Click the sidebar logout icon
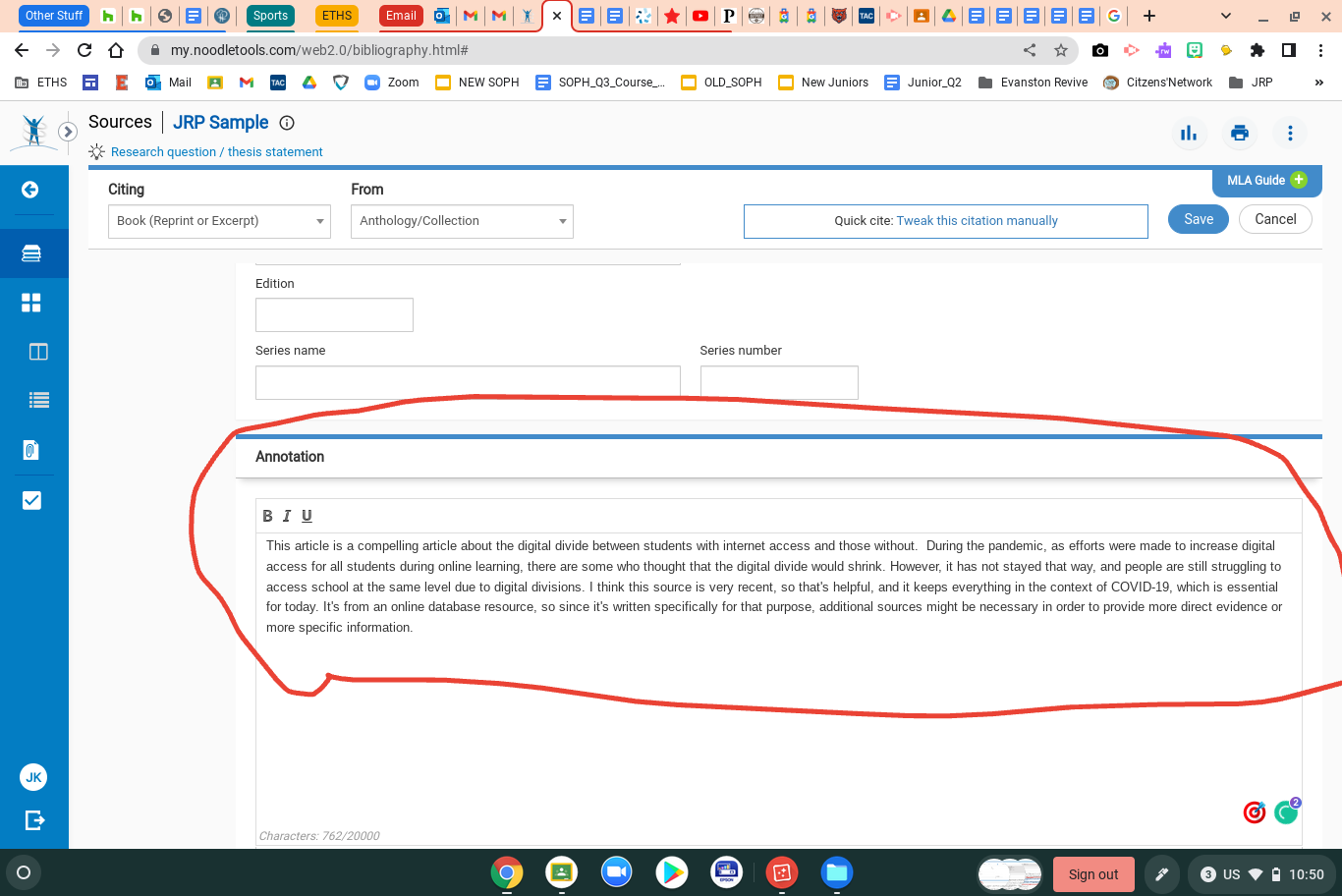This screenshot has height=896, width=1342. click(34, 820)
